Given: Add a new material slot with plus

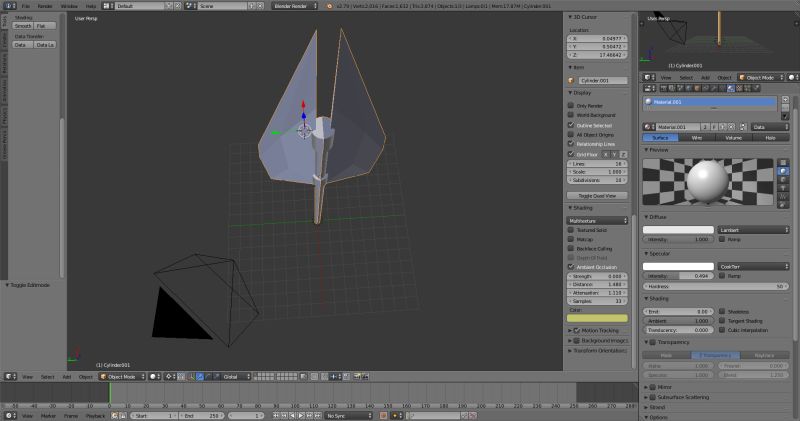Looking at the screenshot, I should pyautogui.click(x=785, y=100).
